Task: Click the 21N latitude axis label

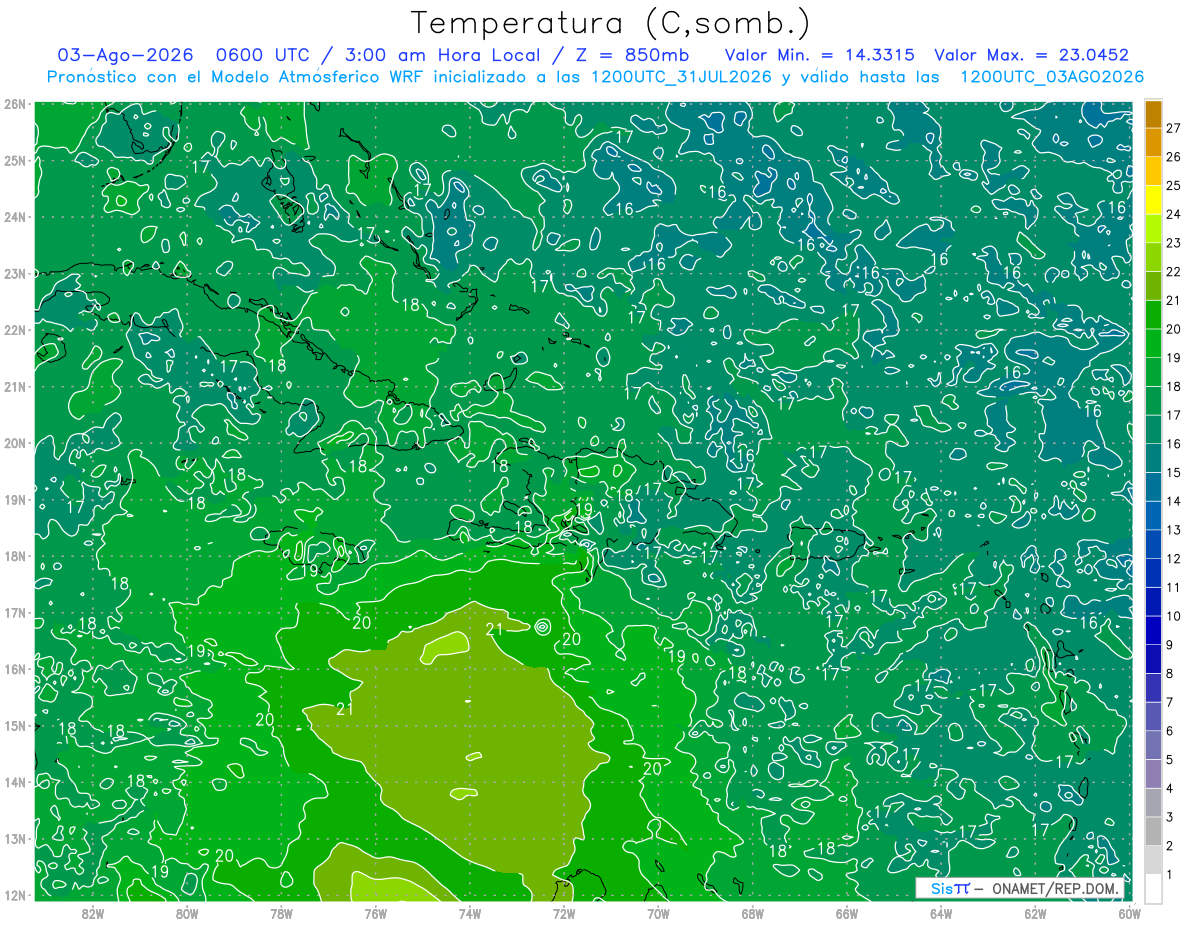Action: tap(15, 386)
